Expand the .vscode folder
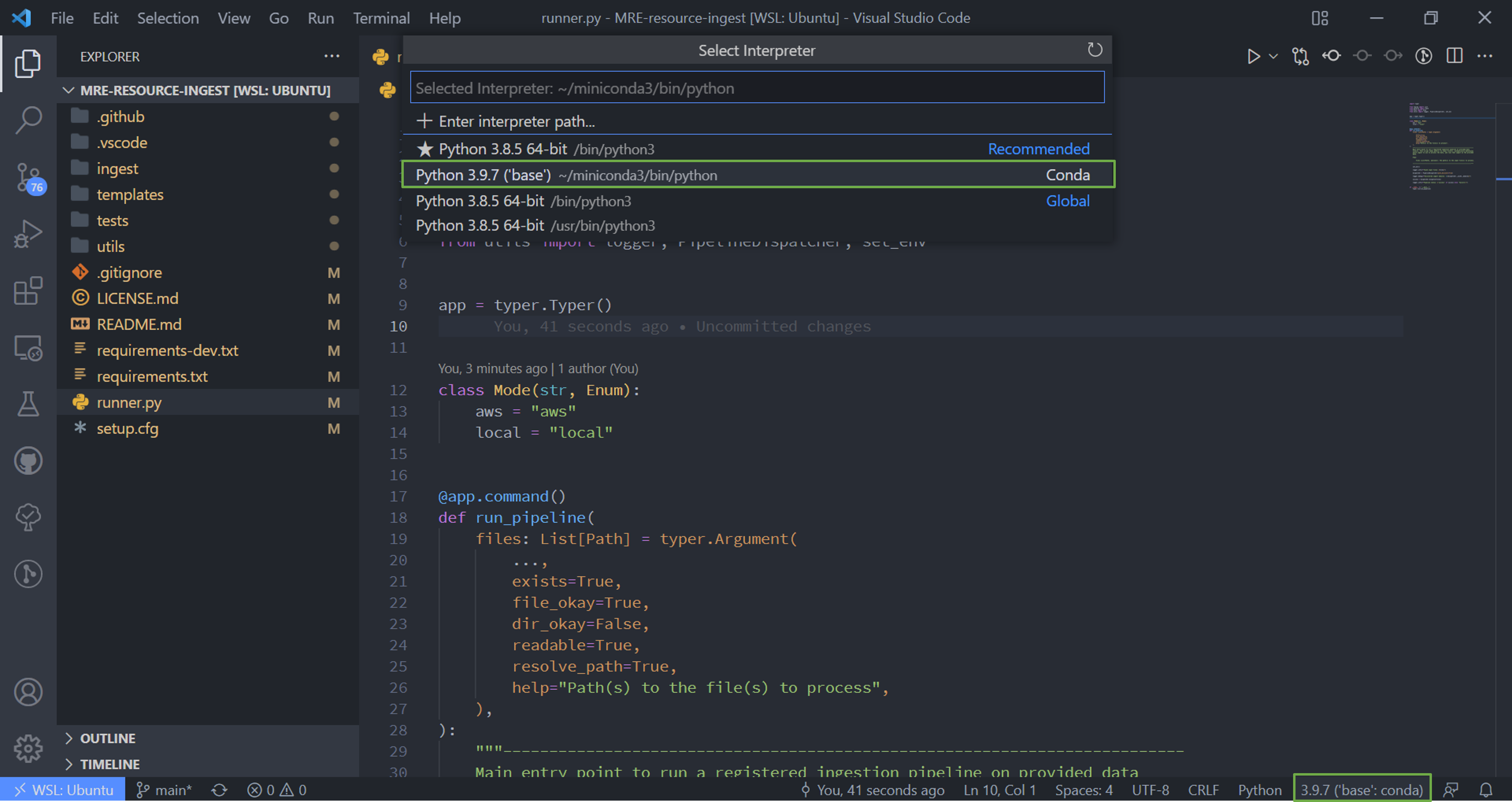 pyautogui.click(x=208, y=143)
